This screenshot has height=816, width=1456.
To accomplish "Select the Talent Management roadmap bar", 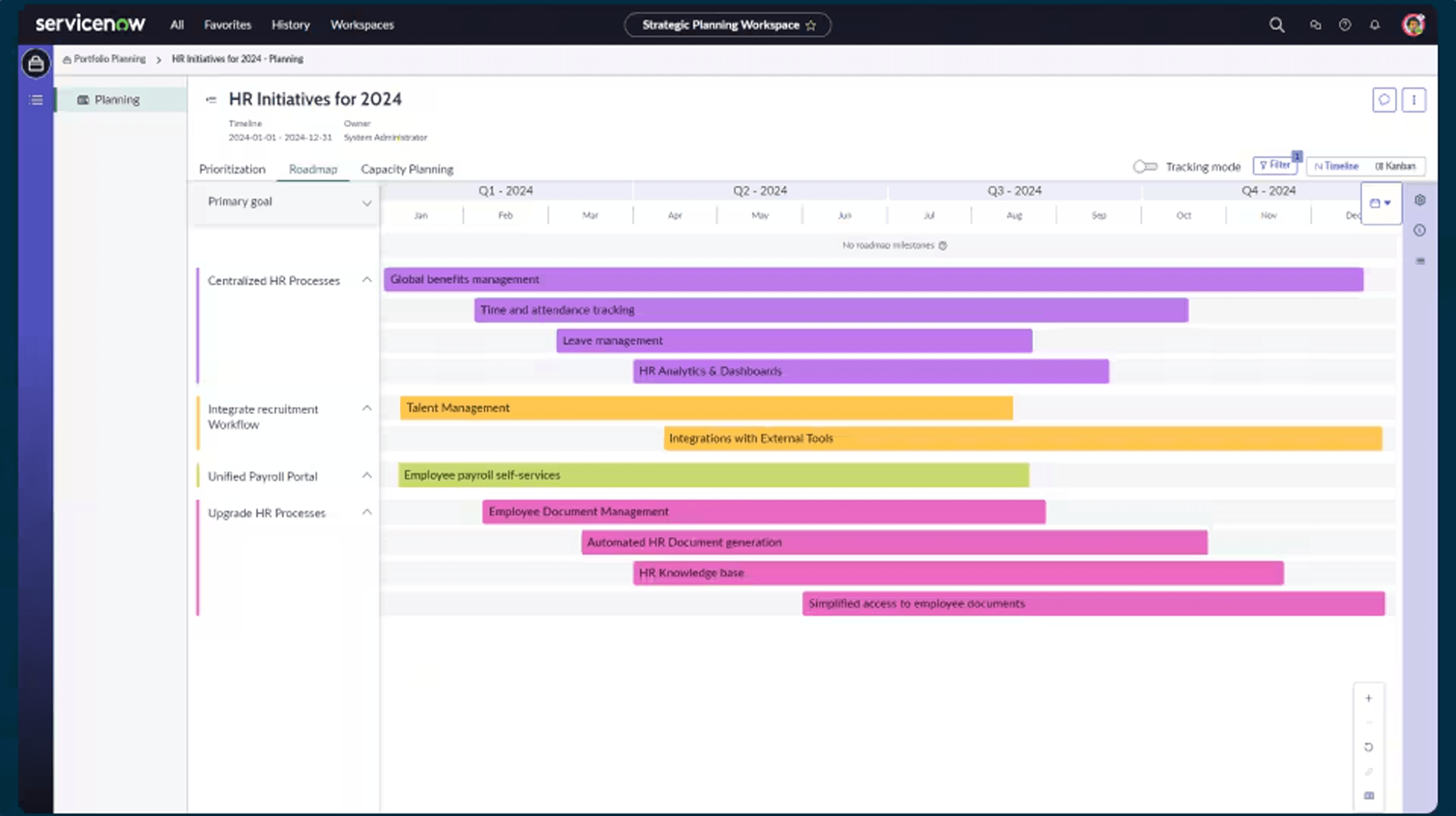I will pyautogui.click(x=706, y=408).
